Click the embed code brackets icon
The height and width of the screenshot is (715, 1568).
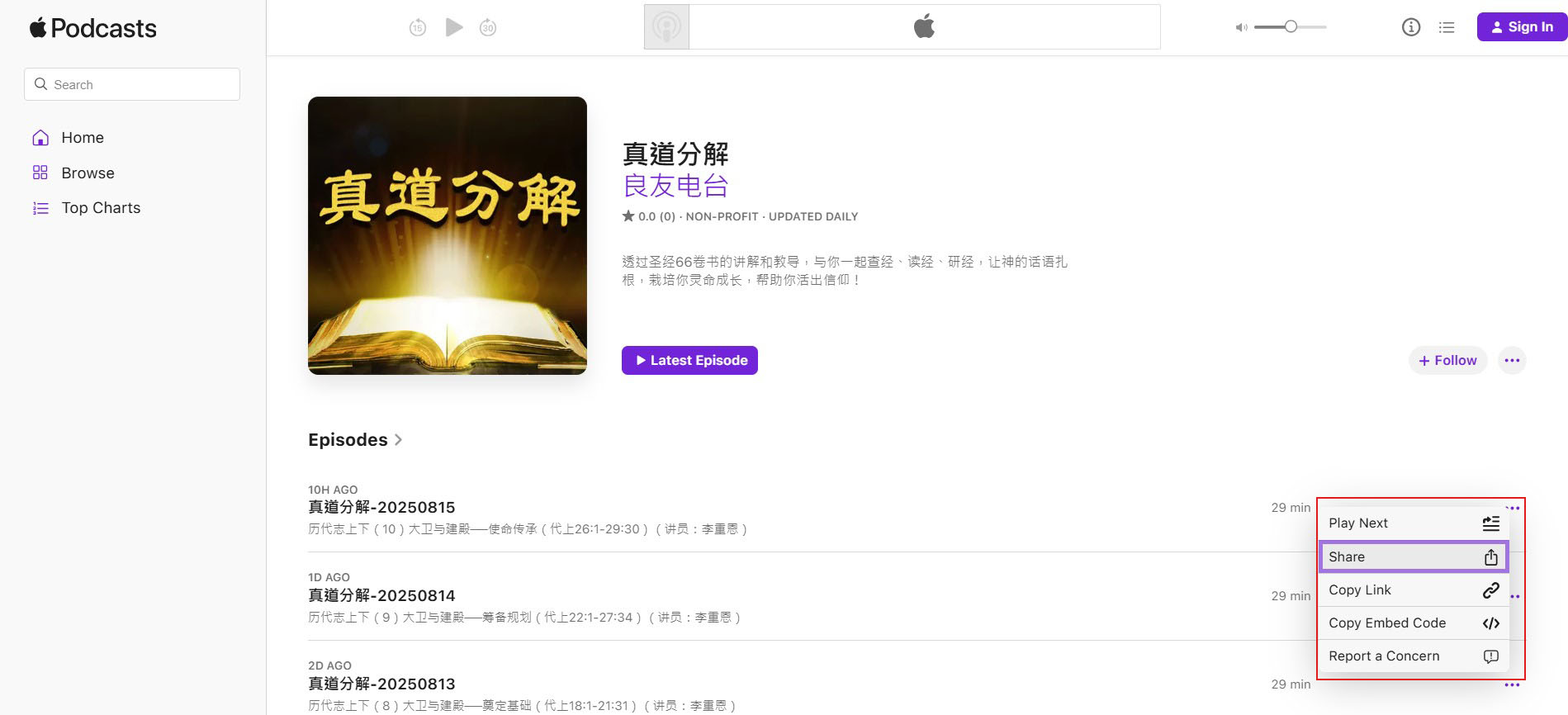pyautogui.click(x=1491, y=623)
